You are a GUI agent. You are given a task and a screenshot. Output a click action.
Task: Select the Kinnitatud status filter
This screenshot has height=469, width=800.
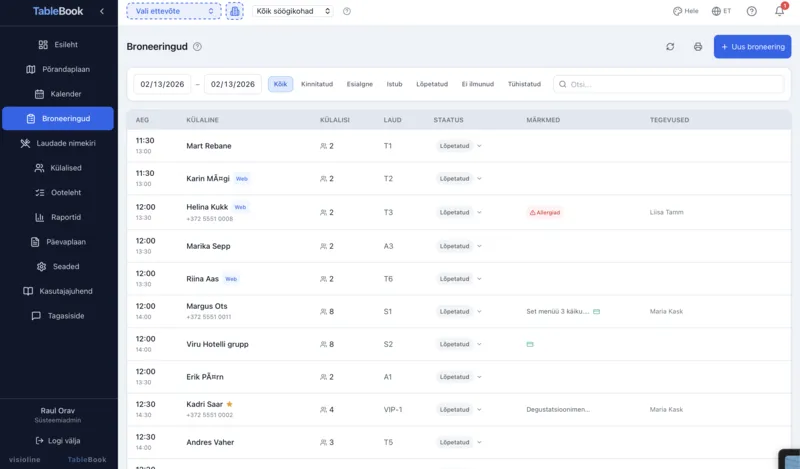coord(317,84)
